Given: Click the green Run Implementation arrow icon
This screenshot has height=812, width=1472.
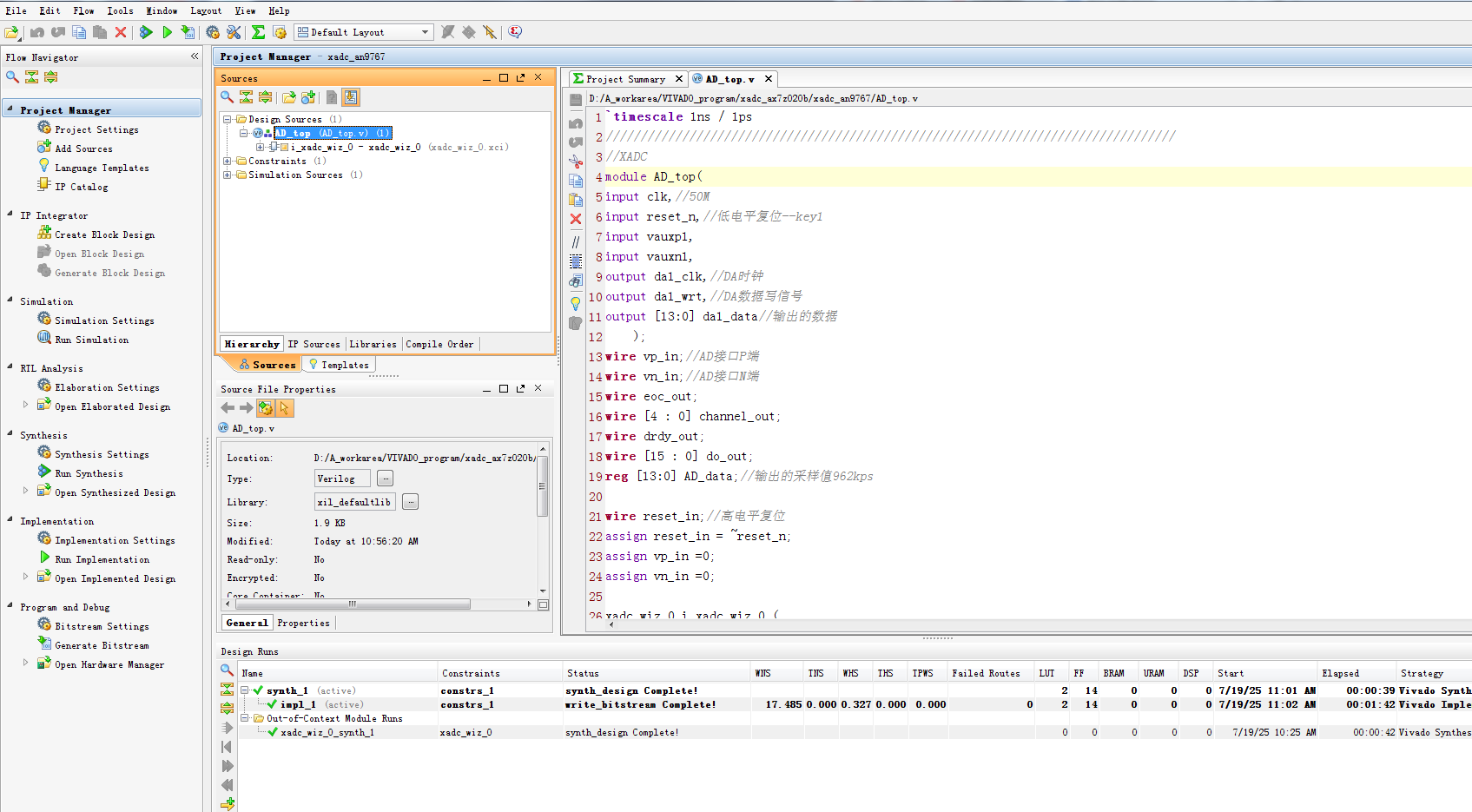Looking at the screenshot, I should [x=167, y=32].
